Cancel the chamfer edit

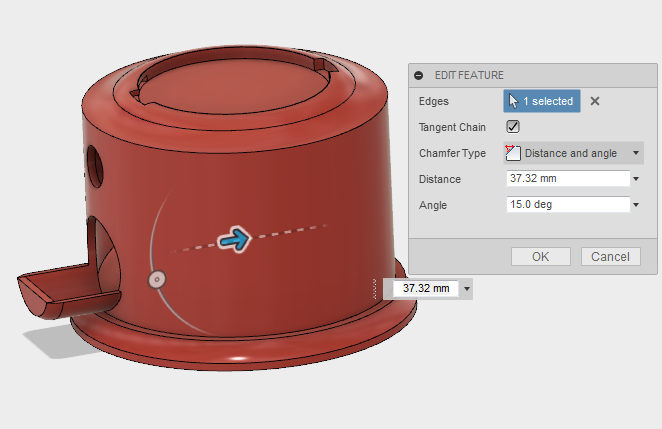click(x=610, y=257)
